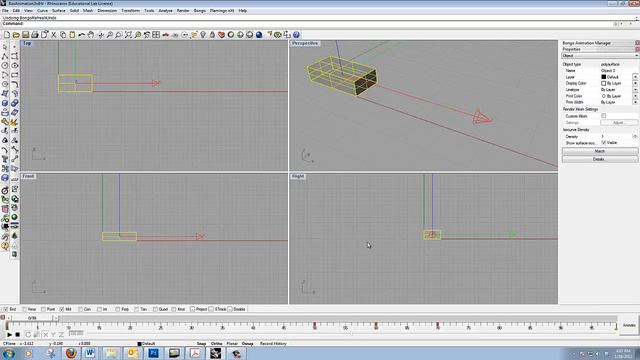
Task: Click the red car Set View icon
Action: (x=165, y=35)
